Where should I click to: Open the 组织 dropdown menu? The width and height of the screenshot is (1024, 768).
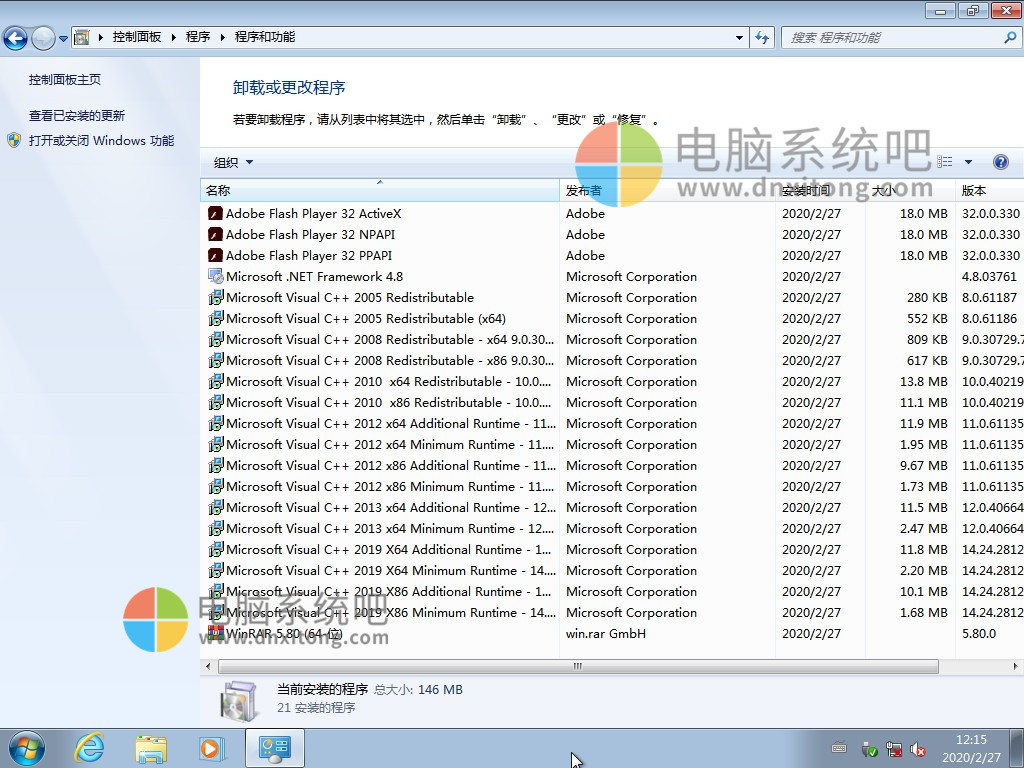coord(233,163)
